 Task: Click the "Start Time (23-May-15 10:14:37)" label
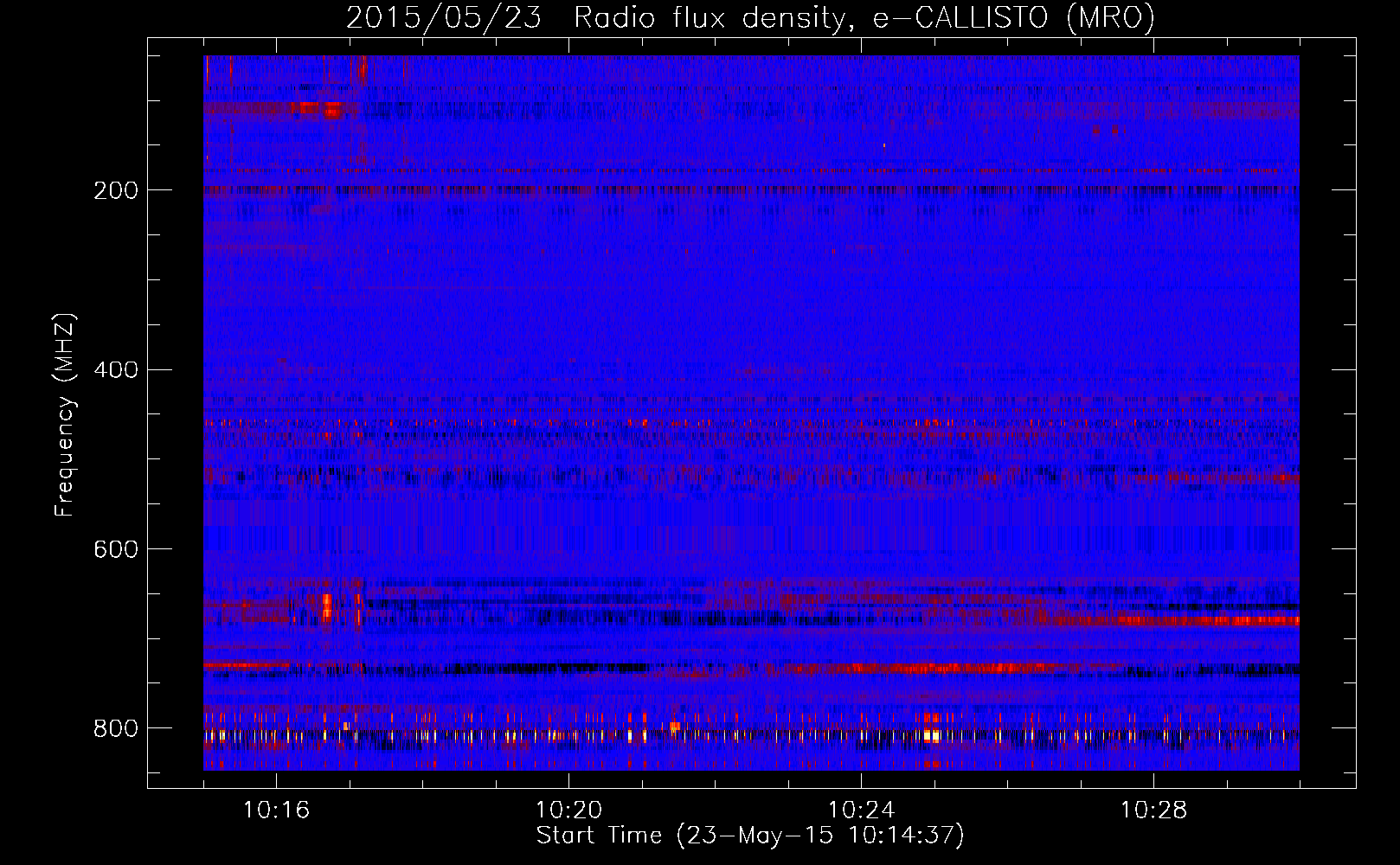pyautogui.click(x=750, y=836)
